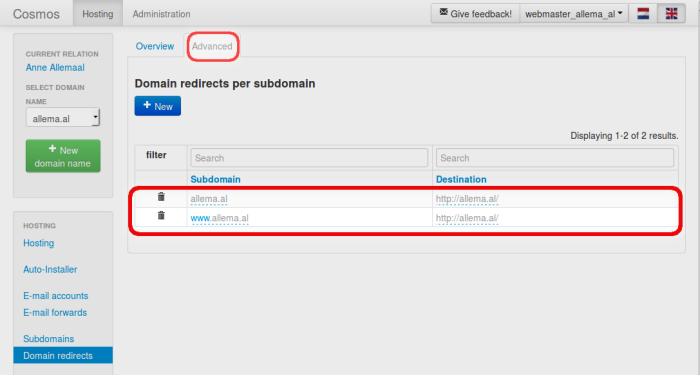Click the 'Displaying 1-2 of 2 results.' text

coord(624,136)
